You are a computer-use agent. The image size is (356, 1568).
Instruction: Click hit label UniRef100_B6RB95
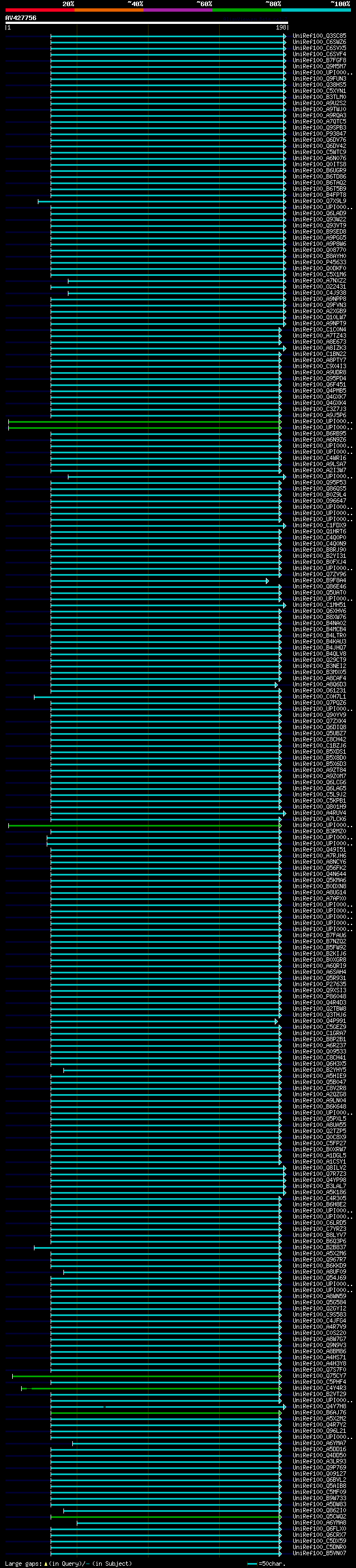pos(319,433)
